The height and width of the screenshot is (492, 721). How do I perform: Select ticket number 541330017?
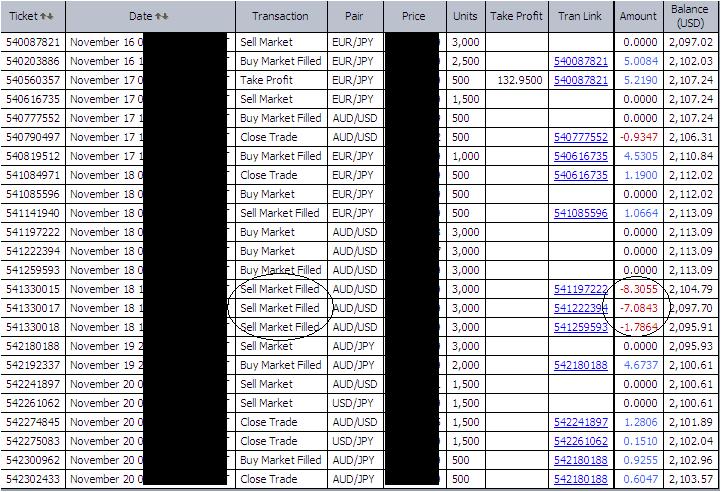pos(33,308)
